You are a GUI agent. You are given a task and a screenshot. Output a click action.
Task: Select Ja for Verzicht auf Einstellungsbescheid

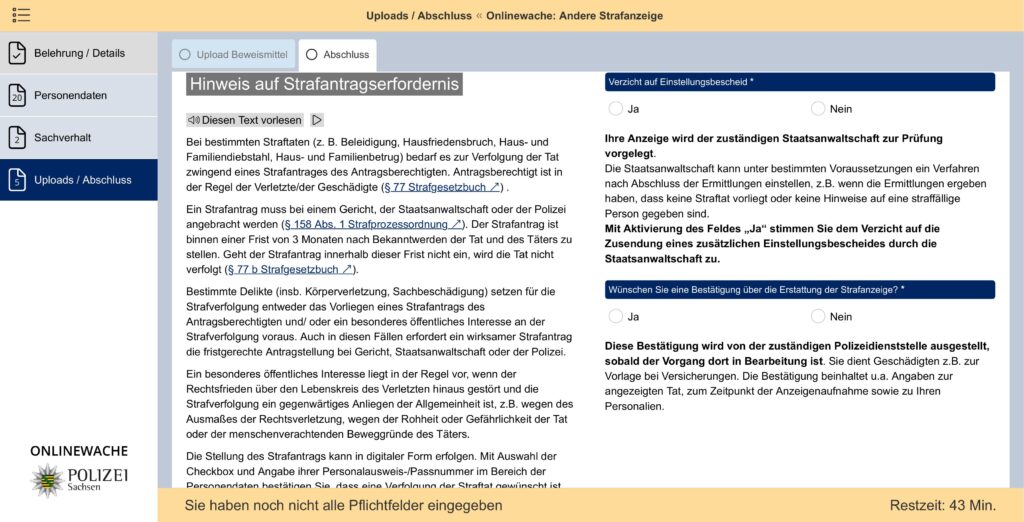[615, 108]
